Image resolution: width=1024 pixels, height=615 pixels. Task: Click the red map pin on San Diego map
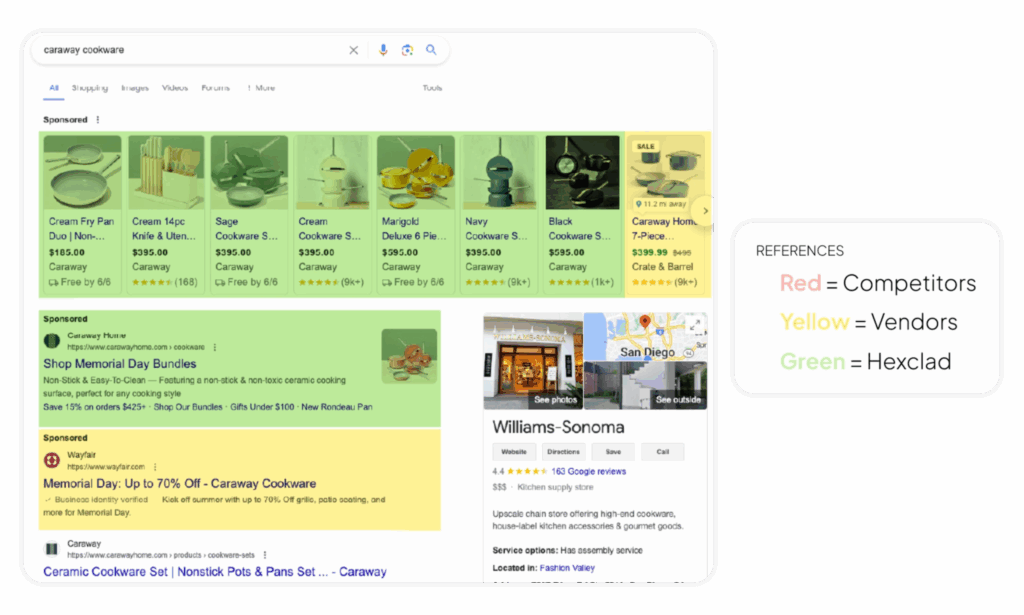[x=645, y=323]
